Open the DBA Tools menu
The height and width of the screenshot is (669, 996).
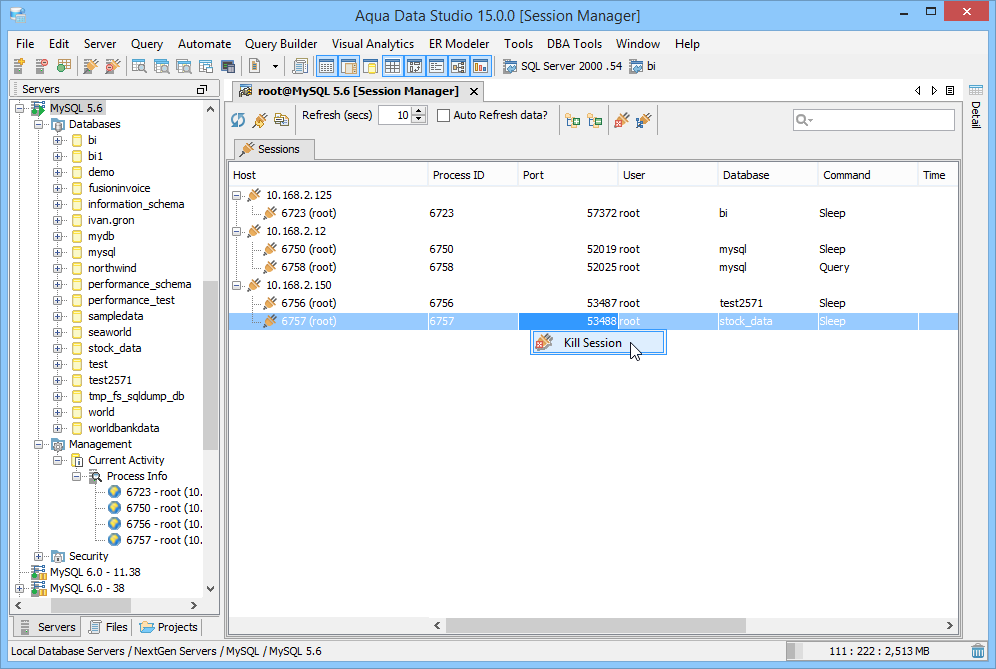point(574,44)
